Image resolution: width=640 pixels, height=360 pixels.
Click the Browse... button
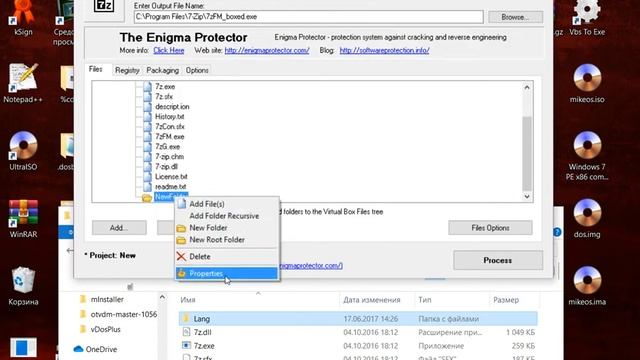click(x=516, y=17)
